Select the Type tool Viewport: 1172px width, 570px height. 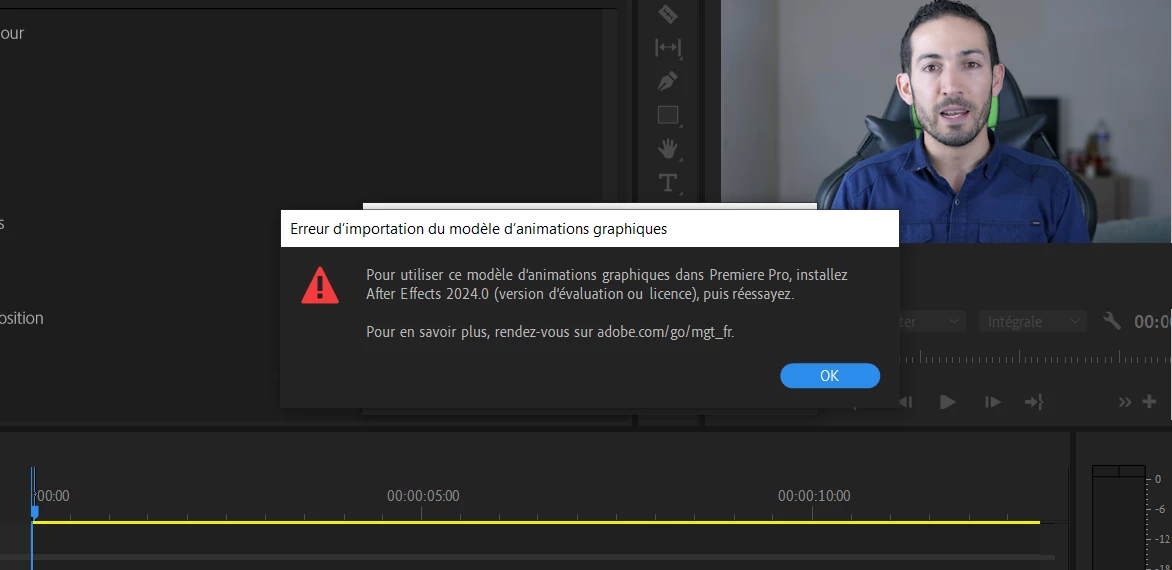click(x=667, y=183)
